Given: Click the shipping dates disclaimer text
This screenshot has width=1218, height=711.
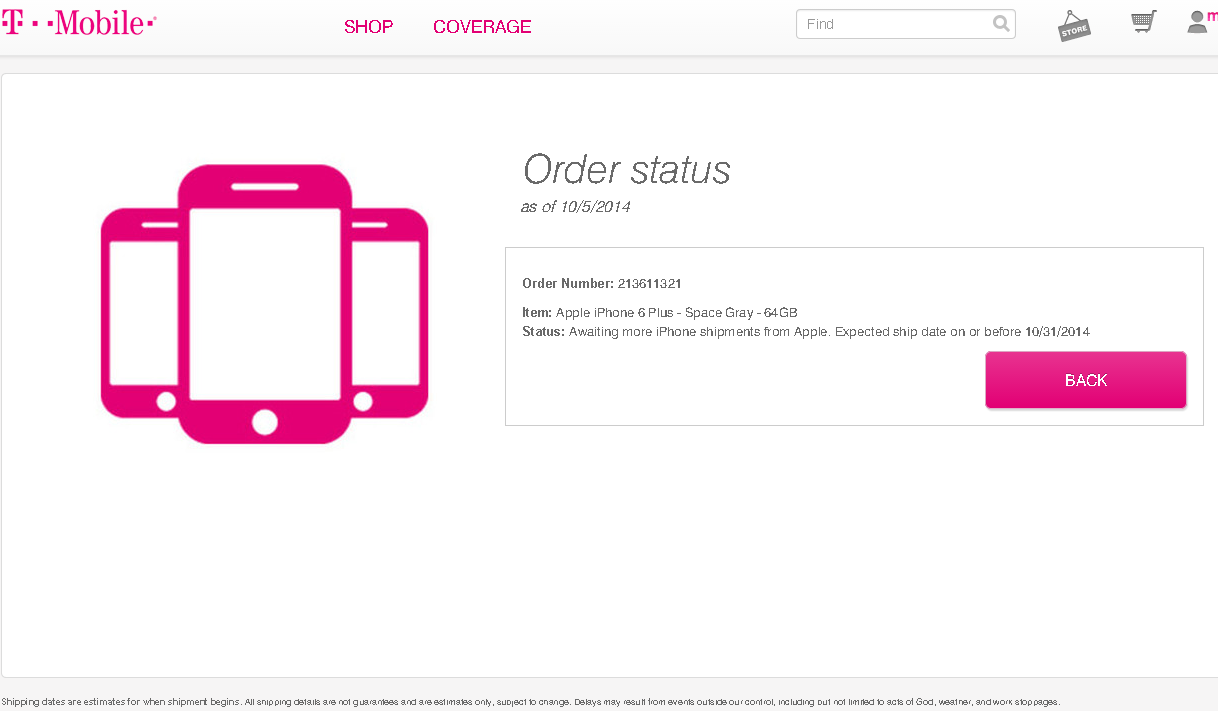Looking at the screenshot, I should point(531,702).
